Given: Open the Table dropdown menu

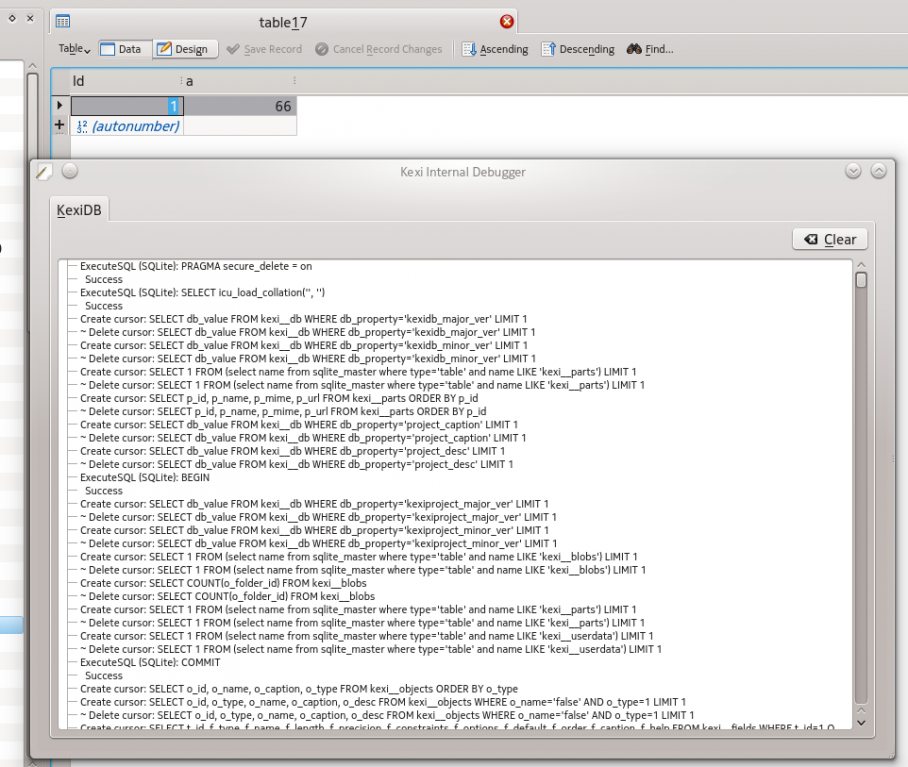Looking at the screenshot, I should (x=74, y=49).
